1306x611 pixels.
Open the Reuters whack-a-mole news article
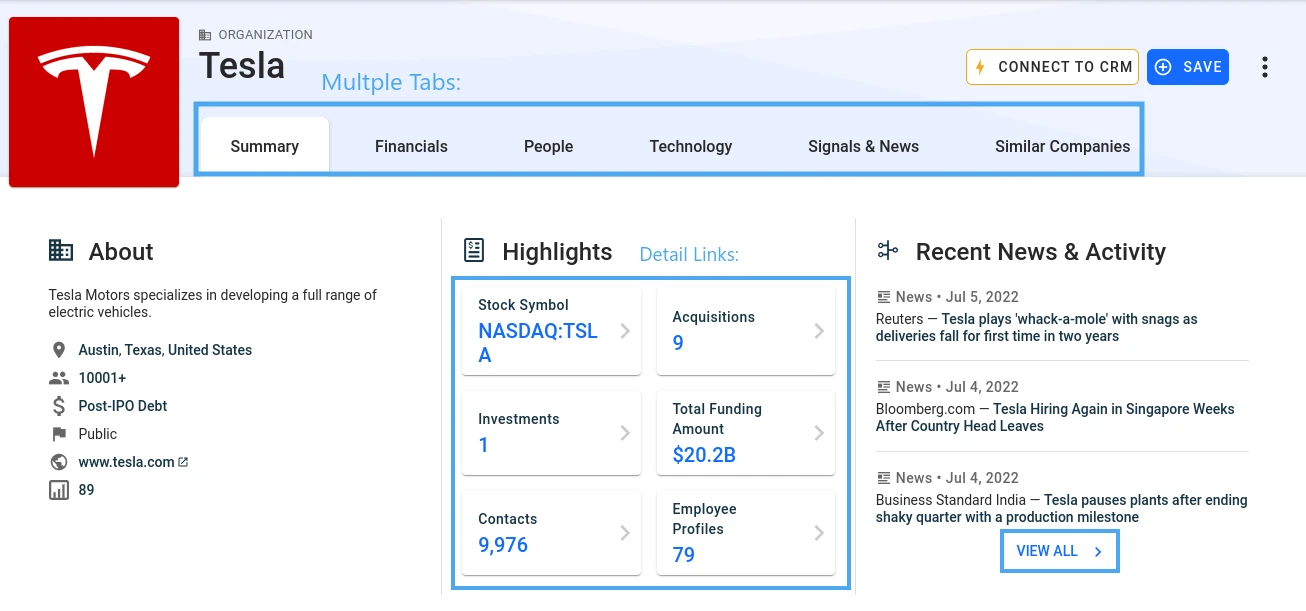pyautogui.click(x=1036, y=328)
